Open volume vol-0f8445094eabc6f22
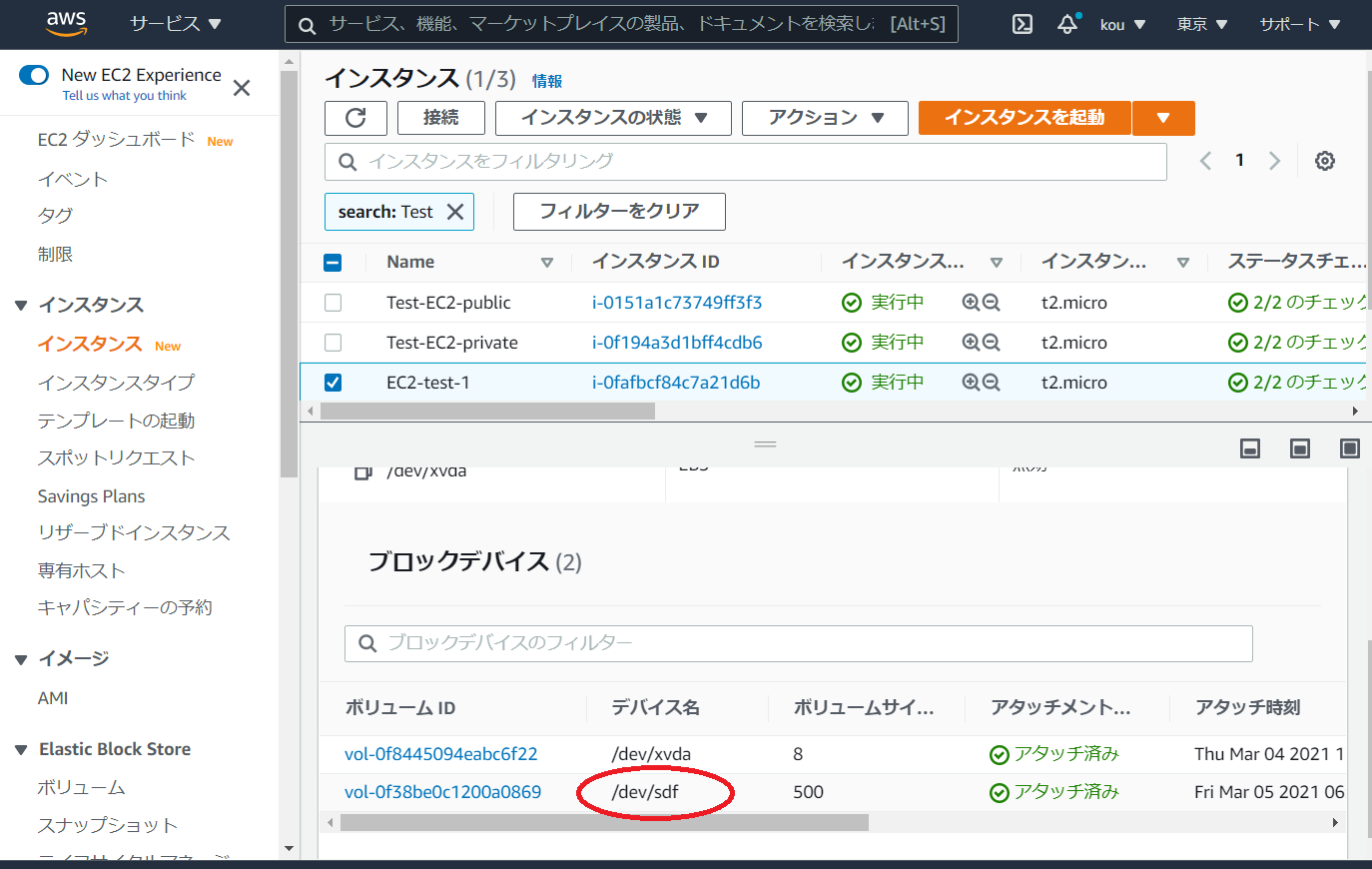Screen dimensions: 1372x869 440,754
